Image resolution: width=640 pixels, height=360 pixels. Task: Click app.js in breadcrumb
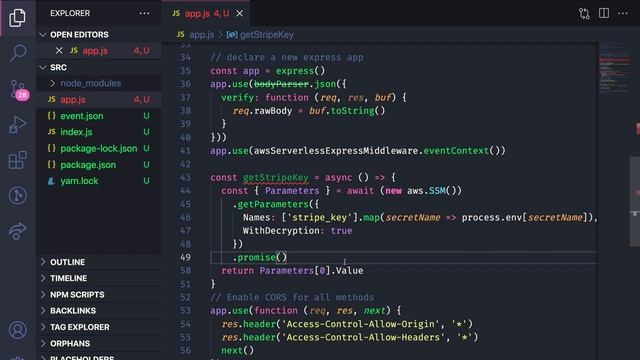point(201,35)
